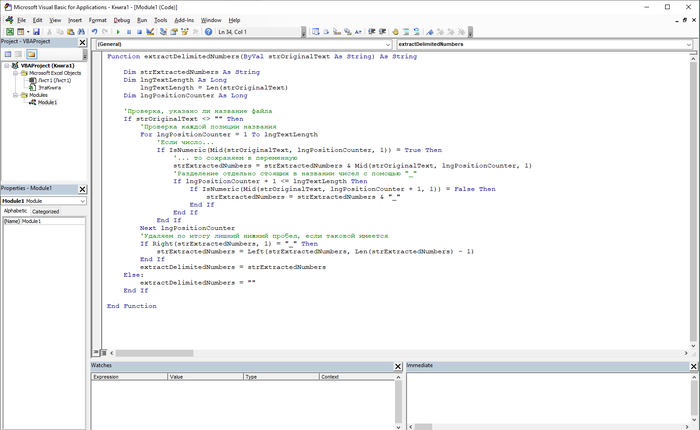Viewport: 700px width, 430px height.
Task: Open VBA Help via question mark icon
Action: point(209,32)
